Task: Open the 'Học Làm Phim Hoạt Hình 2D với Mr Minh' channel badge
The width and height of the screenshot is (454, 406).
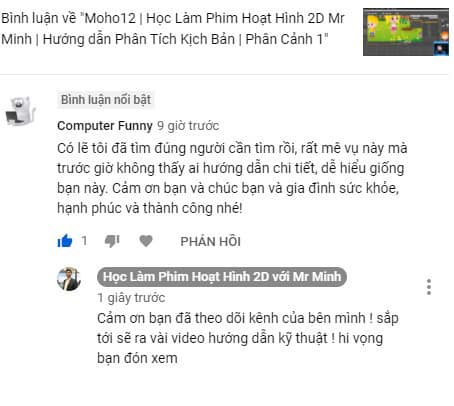Action: 222,277
